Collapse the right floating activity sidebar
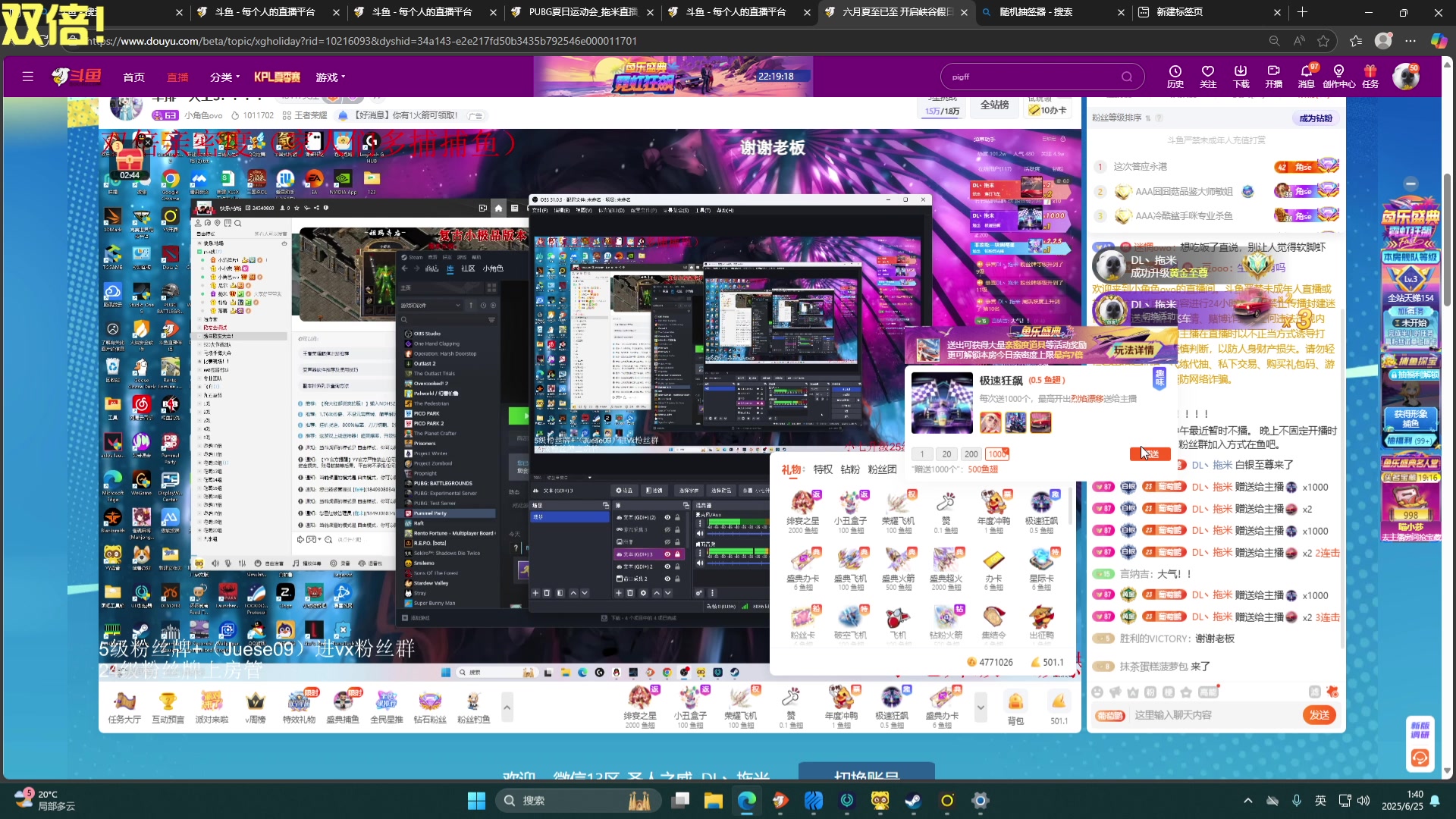 click(x=1410, y=184)
